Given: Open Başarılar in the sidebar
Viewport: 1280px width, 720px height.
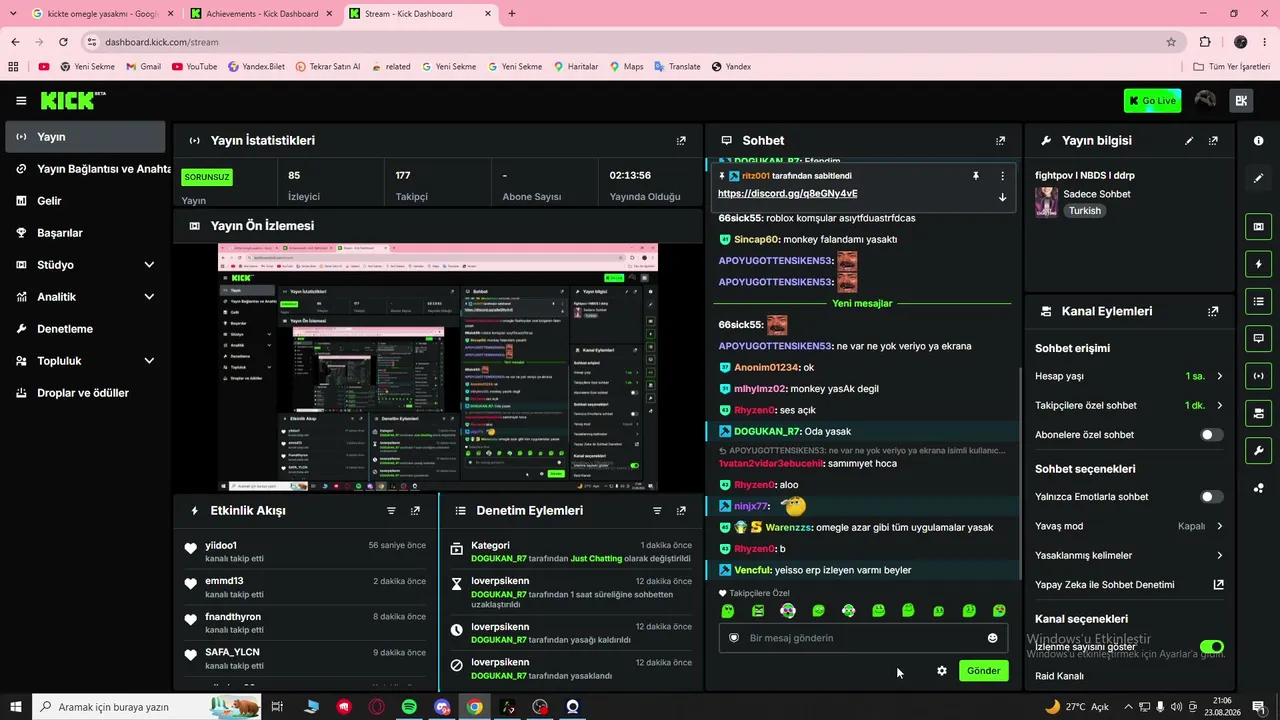Looking at the screenshot, I should tap(85, 233).
